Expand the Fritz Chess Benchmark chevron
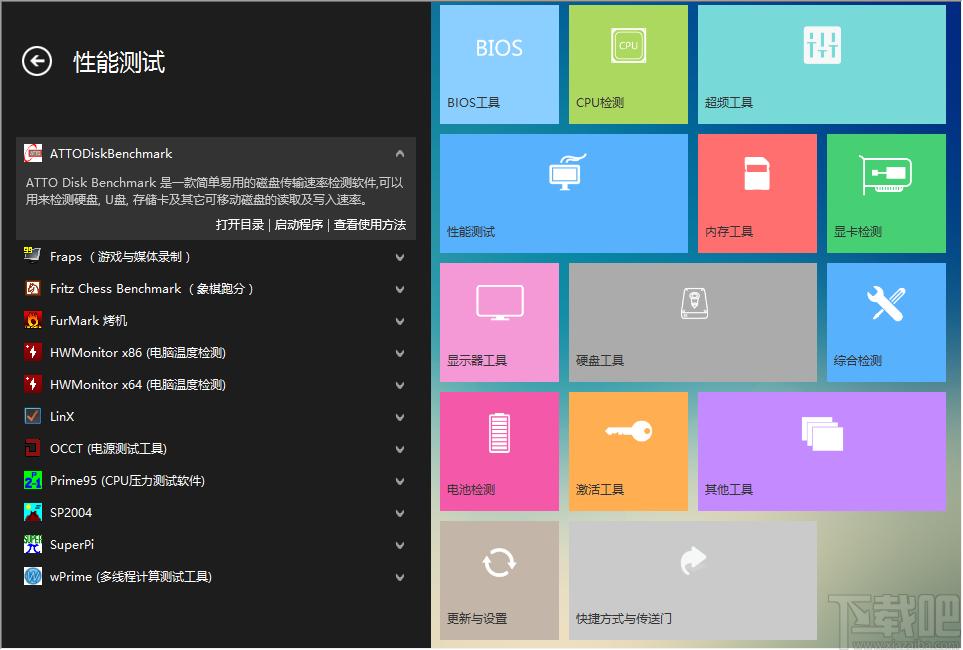Image resolution: width=963 pixels, height=650 pixels. coord(400,289)
